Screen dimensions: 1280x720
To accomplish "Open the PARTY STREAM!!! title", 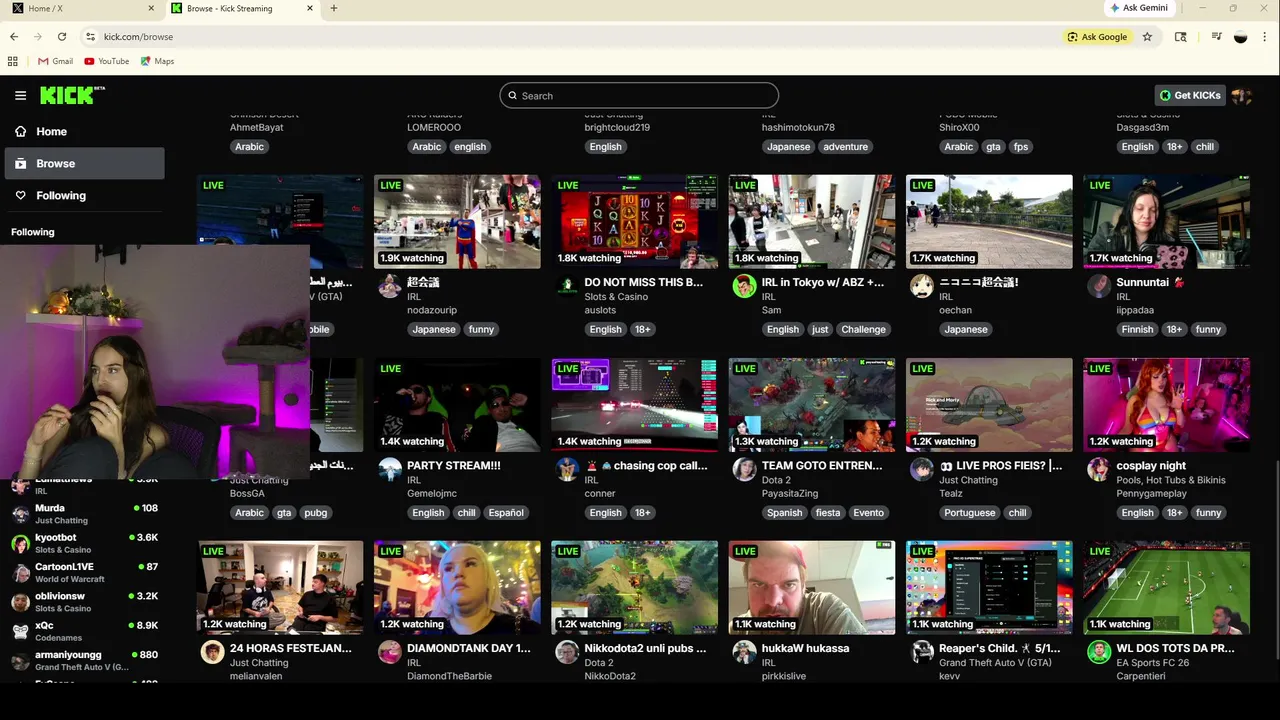I will tap(453, 465).
